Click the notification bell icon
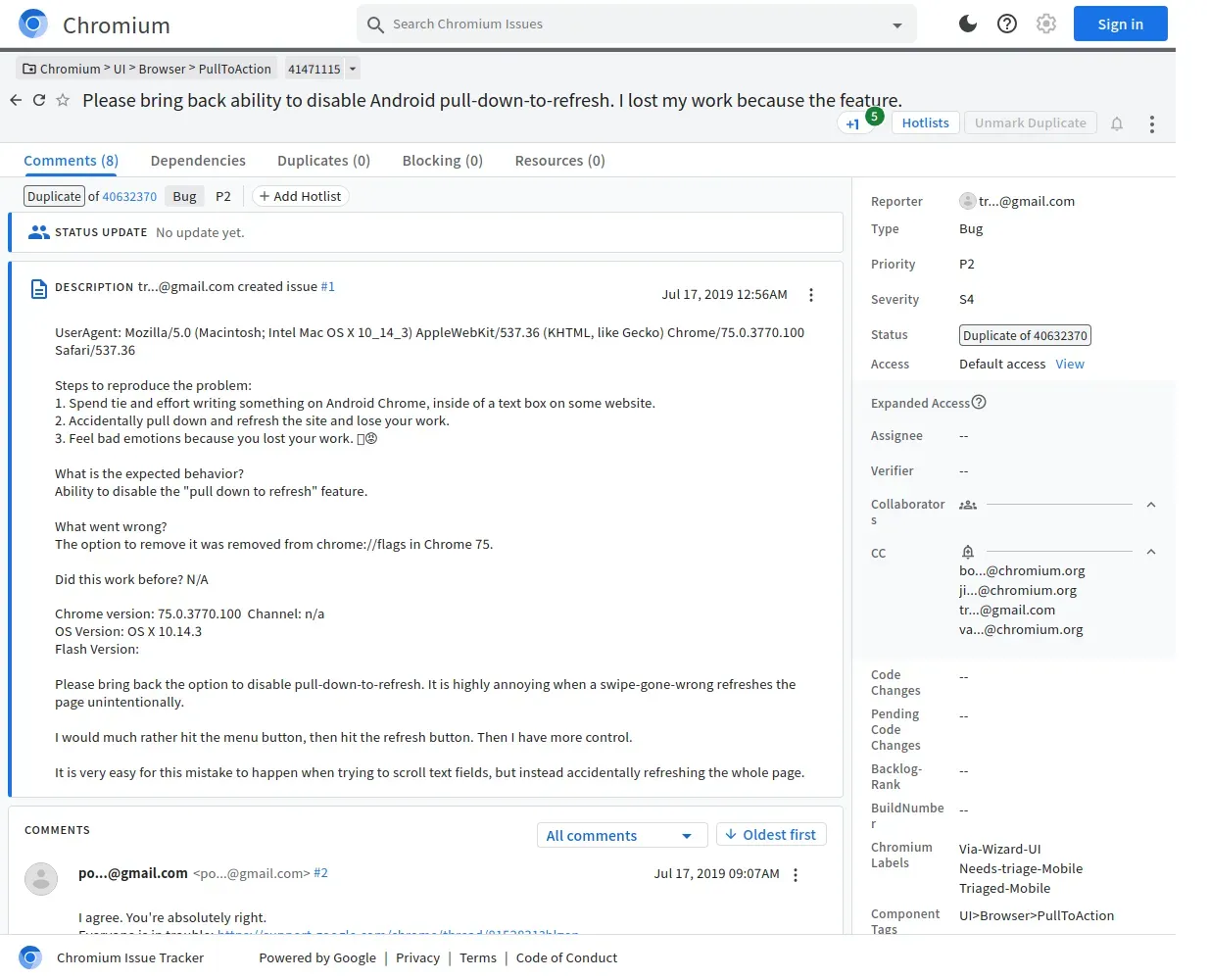 pyautogui.click(x=1117, y=123)
